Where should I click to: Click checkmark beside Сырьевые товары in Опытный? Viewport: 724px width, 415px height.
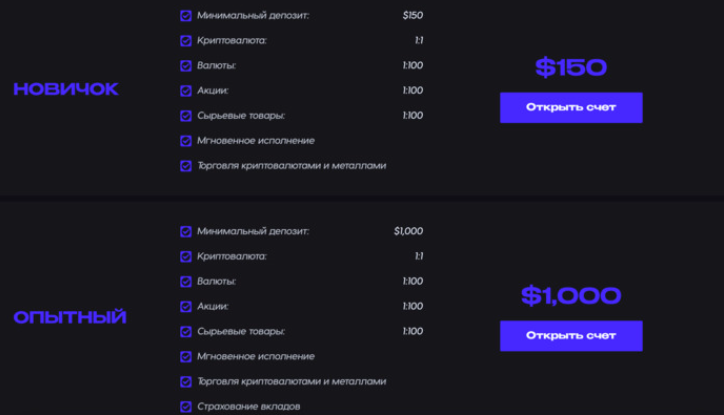[185, 331]
